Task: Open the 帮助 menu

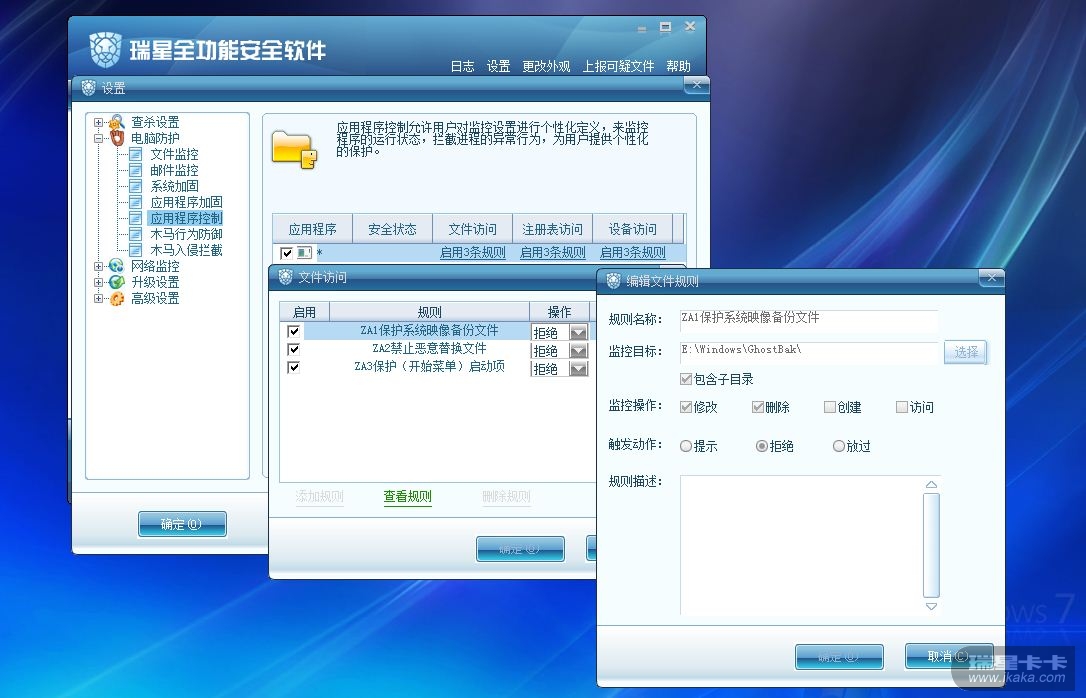Action: tap(679, 66)
